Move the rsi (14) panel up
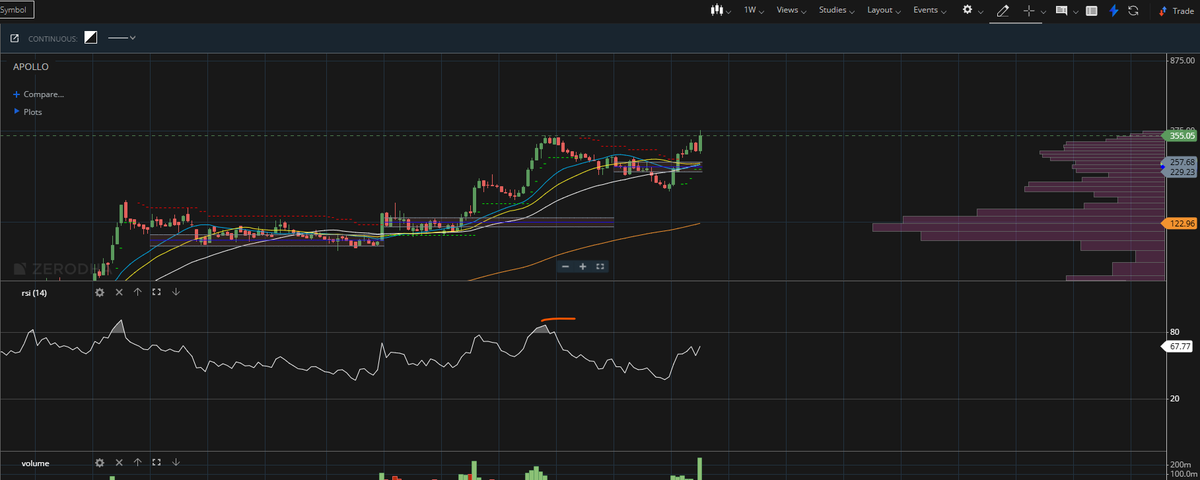Screen dimensions: 1200x480 [x=137, y=292]
